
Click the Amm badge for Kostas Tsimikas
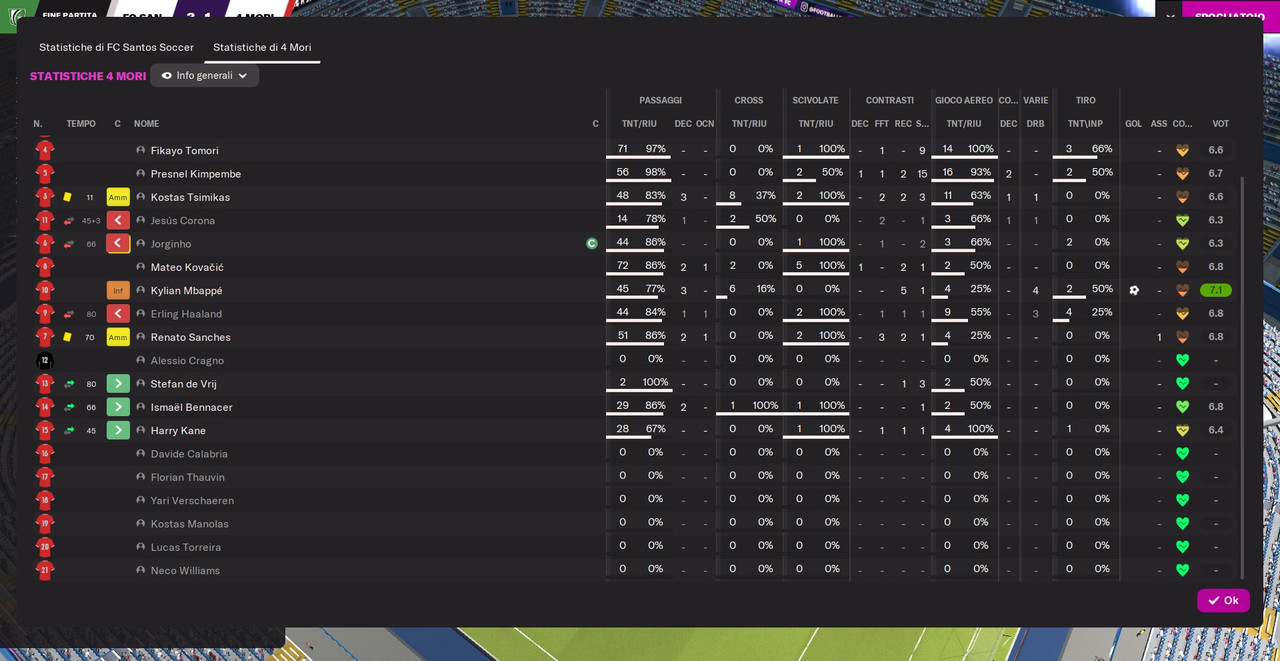tap(118, 197)
